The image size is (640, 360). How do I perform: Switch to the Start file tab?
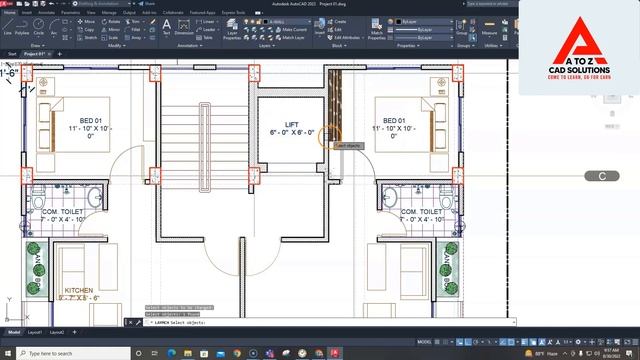coord(12,54)
